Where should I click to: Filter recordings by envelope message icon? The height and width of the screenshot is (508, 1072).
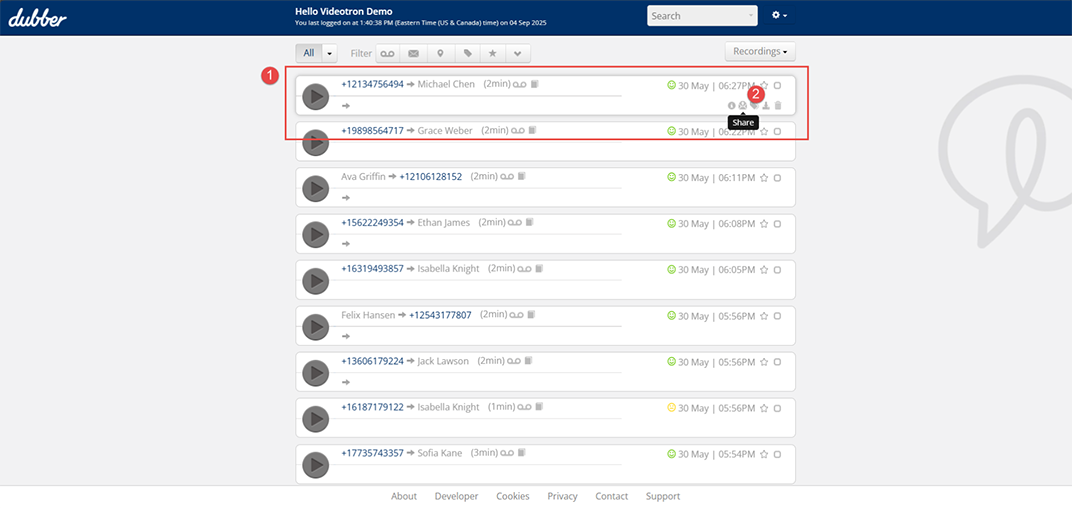[x=413, y=53]
